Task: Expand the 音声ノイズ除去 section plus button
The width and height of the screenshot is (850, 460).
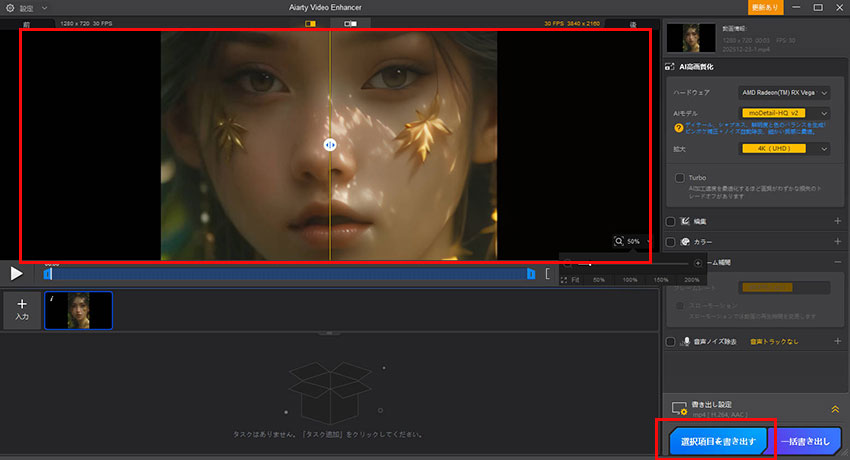Action: [838, 341]
